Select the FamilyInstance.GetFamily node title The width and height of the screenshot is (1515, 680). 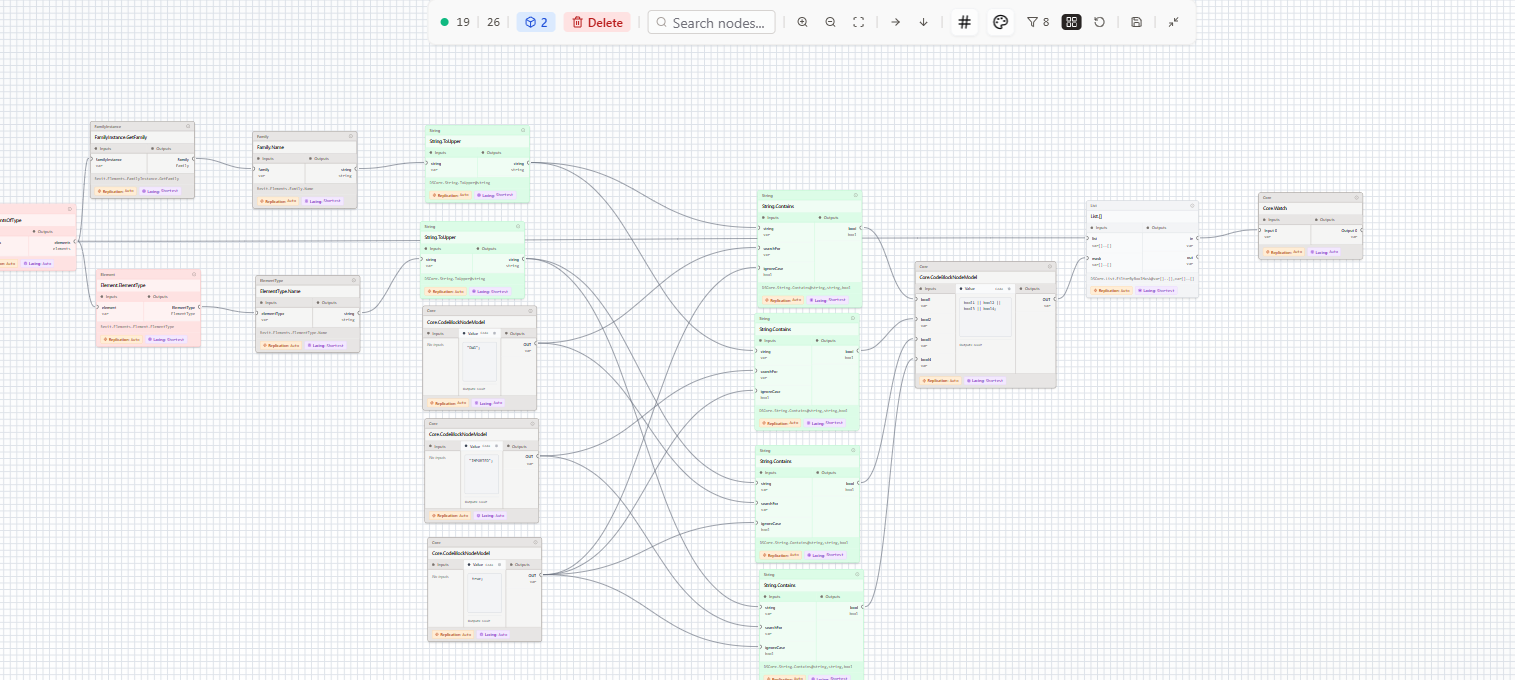pyautogui.click(x=121, y=137)
